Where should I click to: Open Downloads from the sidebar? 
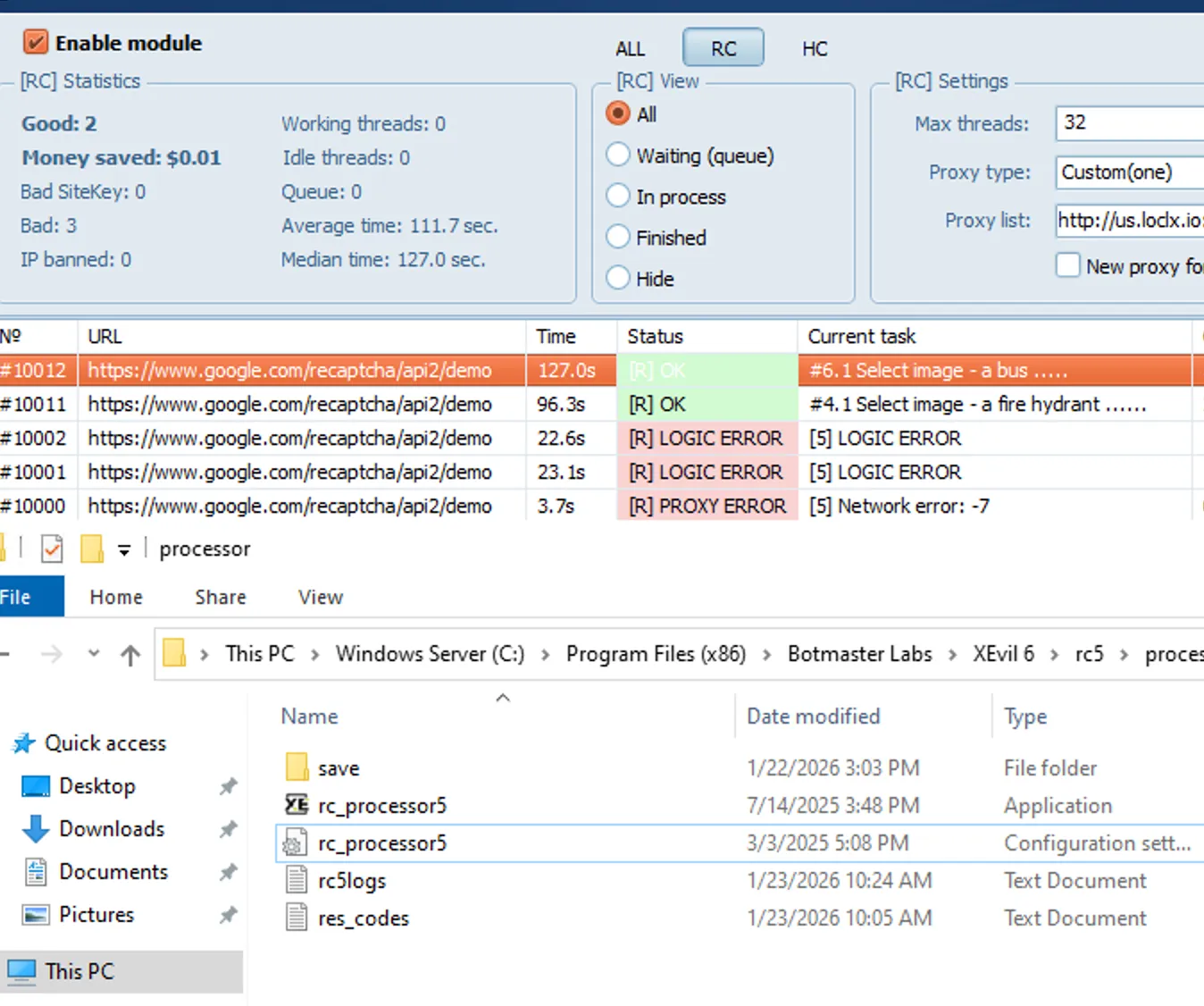pos(111,829)
